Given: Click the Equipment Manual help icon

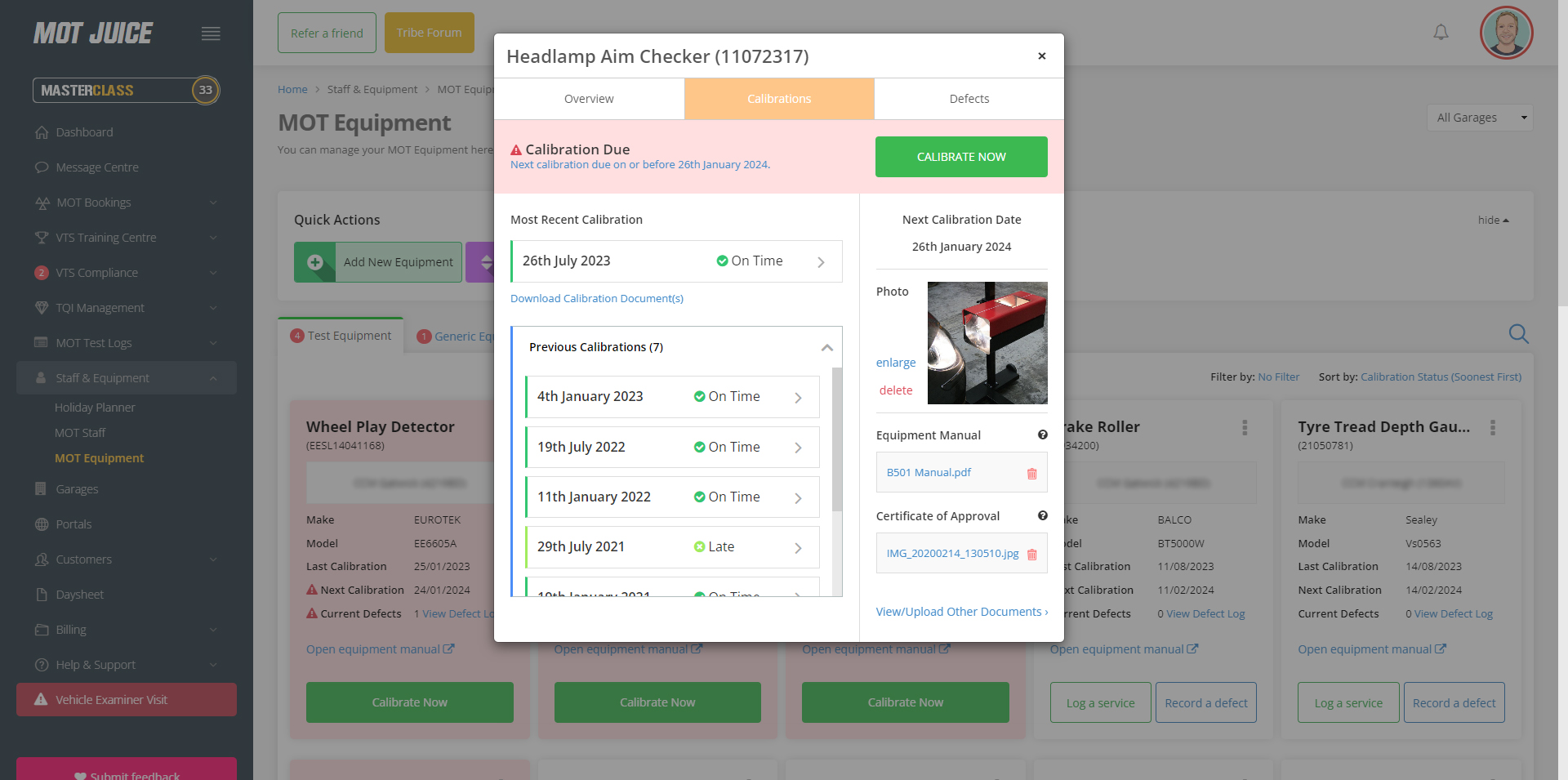Looking at the screenshot, I should click(x=1042, y=435).
